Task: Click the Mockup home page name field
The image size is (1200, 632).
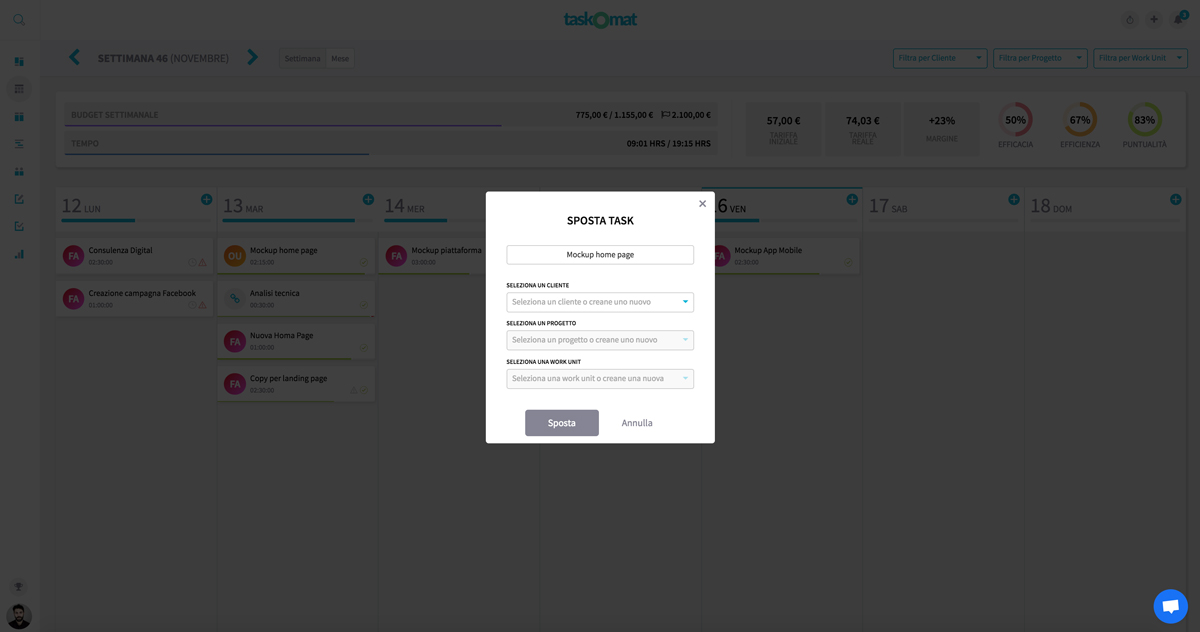Action: point(600,255)
